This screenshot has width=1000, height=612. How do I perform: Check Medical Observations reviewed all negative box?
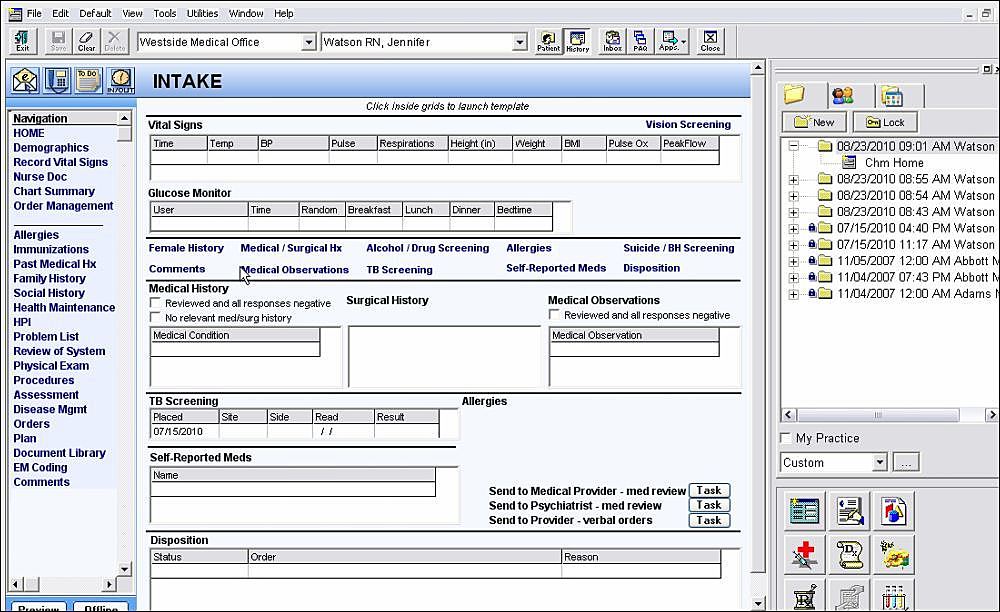(x=554, y=314)
